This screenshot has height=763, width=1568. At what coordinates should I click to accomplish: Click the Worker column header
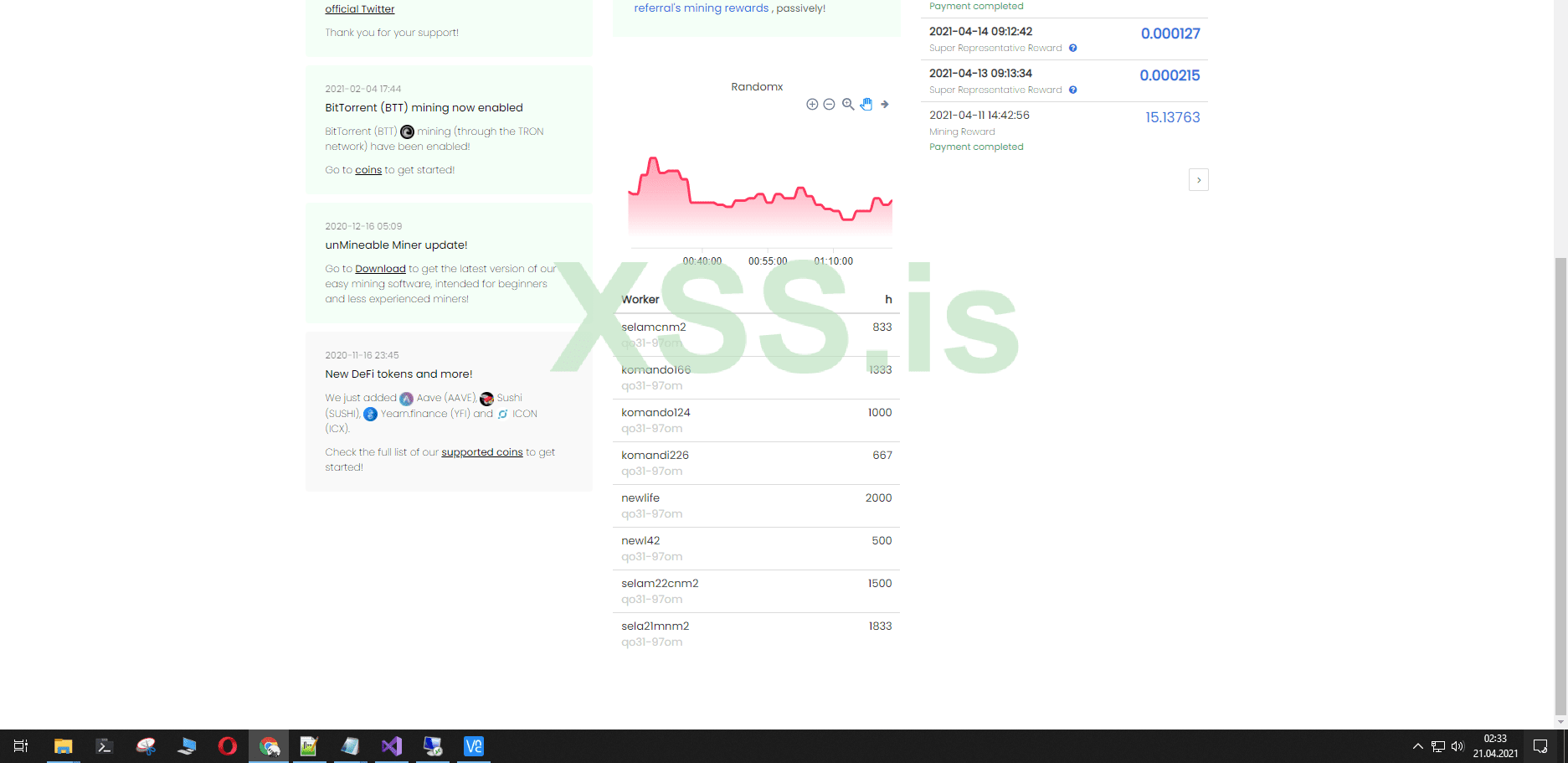pos(640,300)
